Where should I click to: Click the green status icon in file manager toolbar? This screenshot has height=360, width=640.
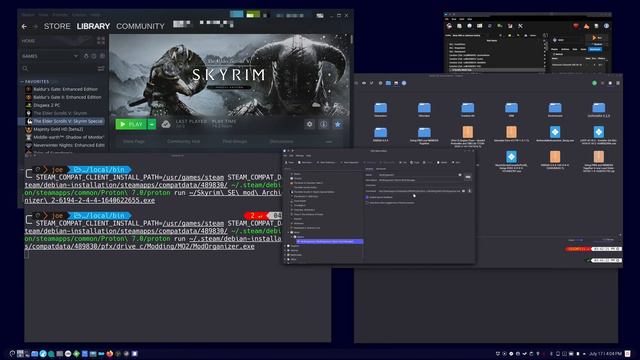[x=594, y=83]
